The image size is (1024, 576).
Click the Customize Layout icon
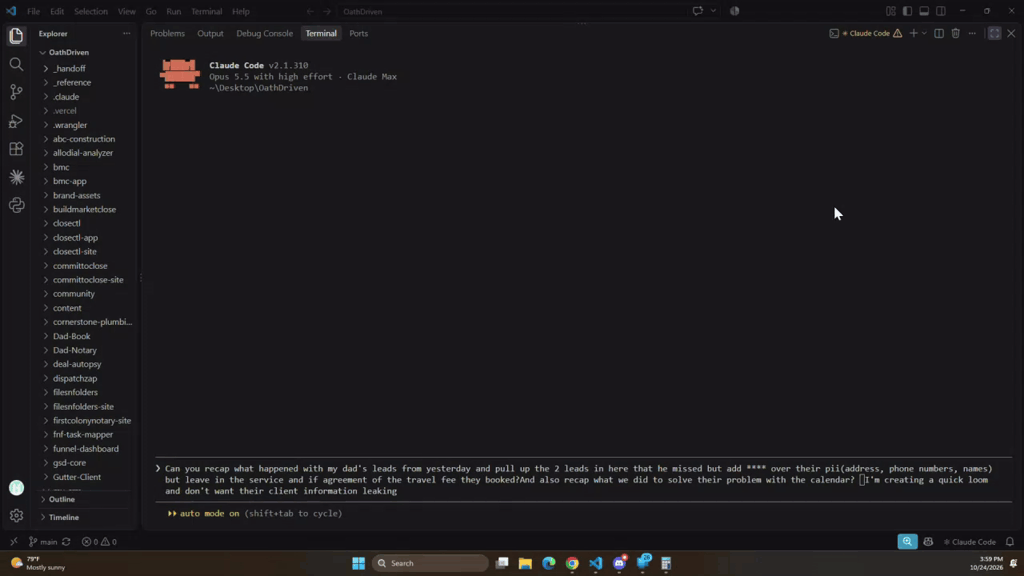891,11
